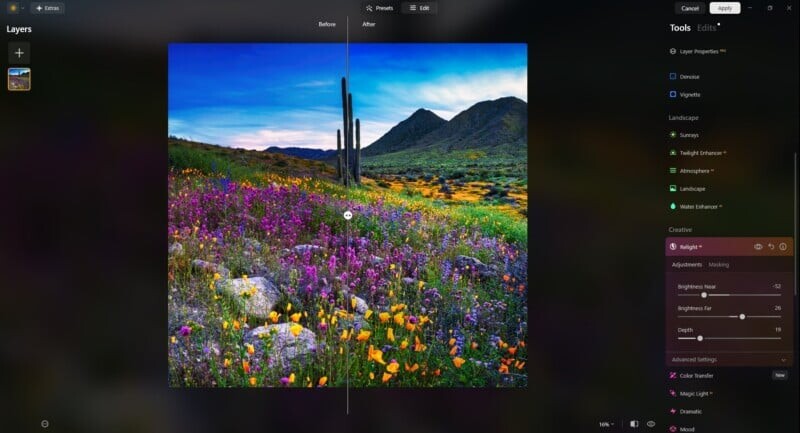Open the Denoise tool

coord(690,76)
